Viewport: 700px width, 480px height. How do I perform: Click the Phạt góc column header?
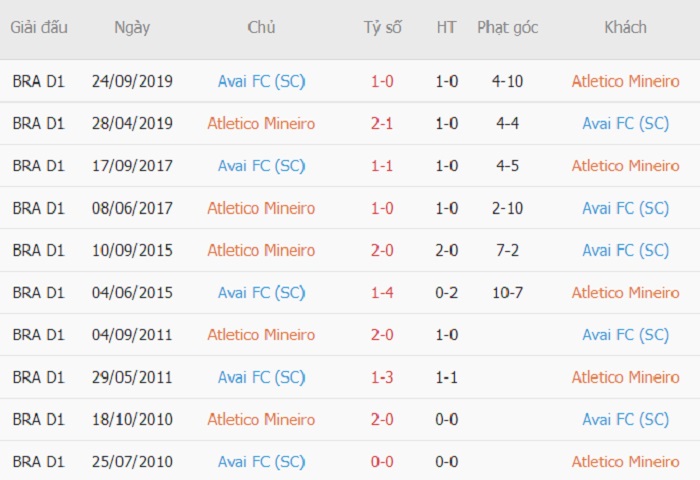(508, 28)
